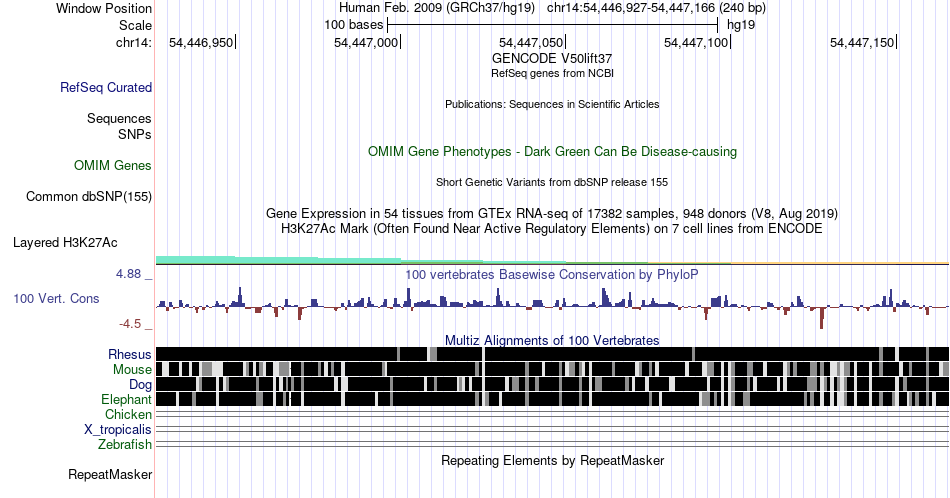This screenshot has height=498, width=950.
Task: Click the Window Position label
Action: click(x=104, y=8)
